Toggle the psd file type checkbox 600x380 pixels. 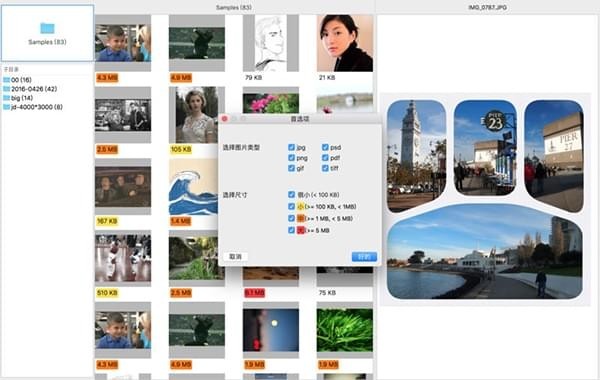[325, 147]
